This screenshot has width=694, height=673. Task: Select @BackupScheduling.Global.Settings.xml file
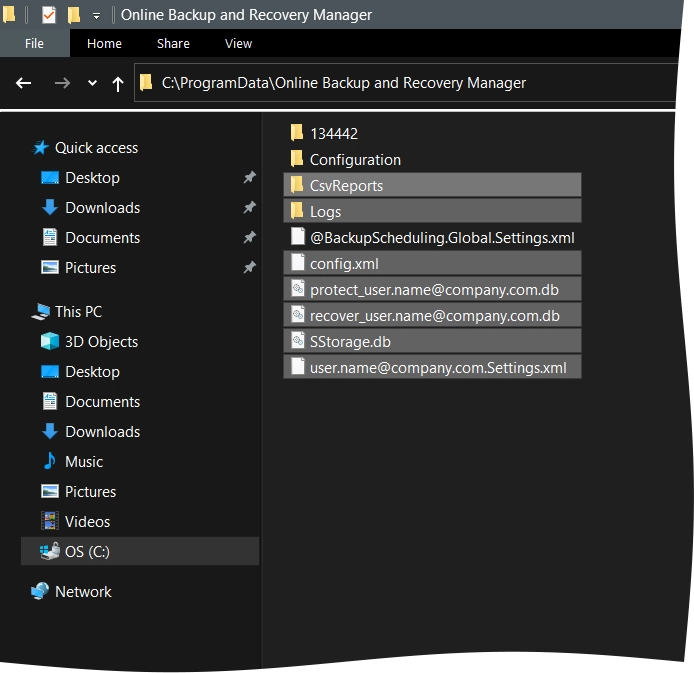point(442,238)
